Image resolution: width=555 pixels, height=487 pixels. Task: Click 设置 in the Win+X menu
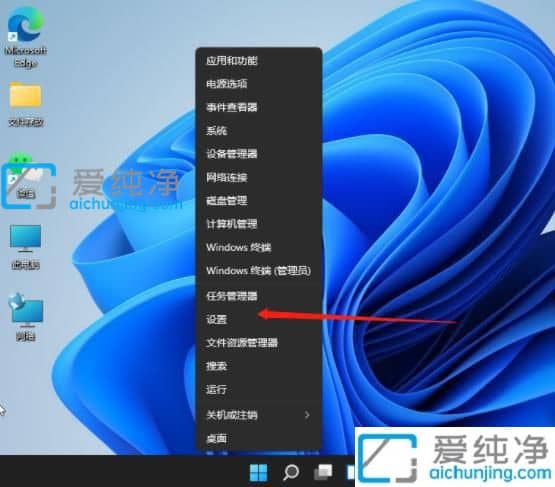coord(259,319)
